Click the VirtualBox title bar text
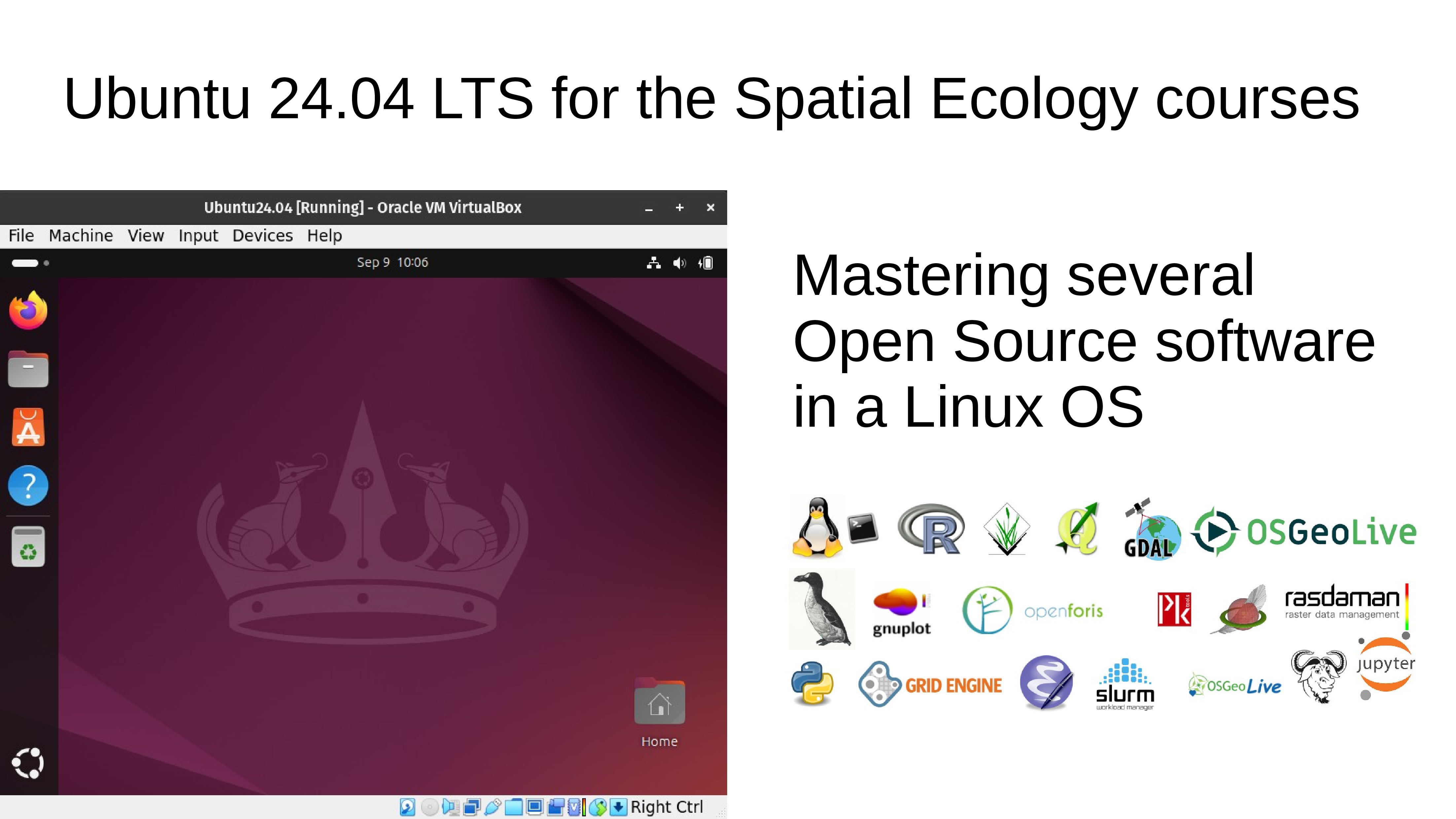The image size is (1456, 819). pyautogui.click(x=362, y=207)
